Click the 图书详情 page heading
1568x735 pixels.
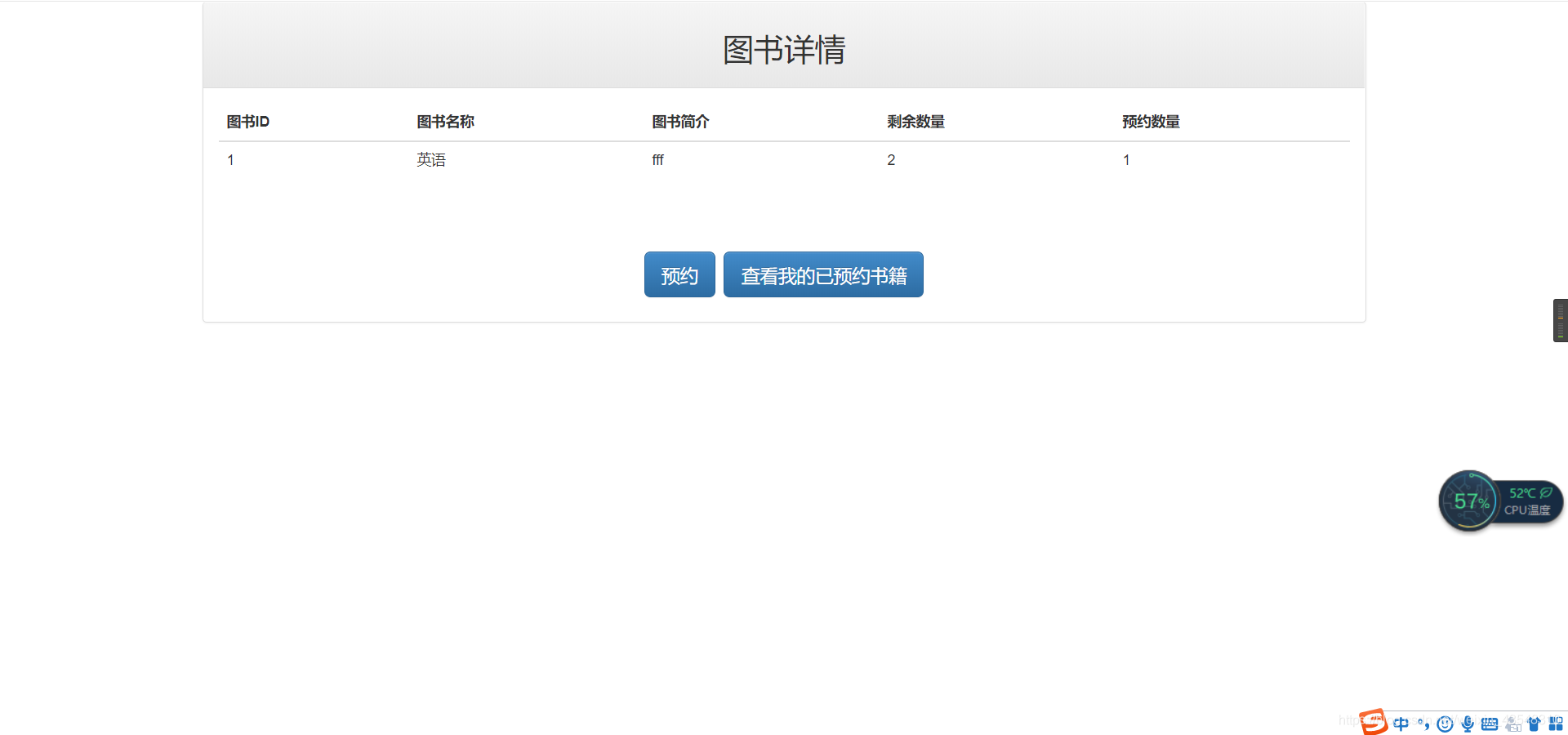point(784,50)
